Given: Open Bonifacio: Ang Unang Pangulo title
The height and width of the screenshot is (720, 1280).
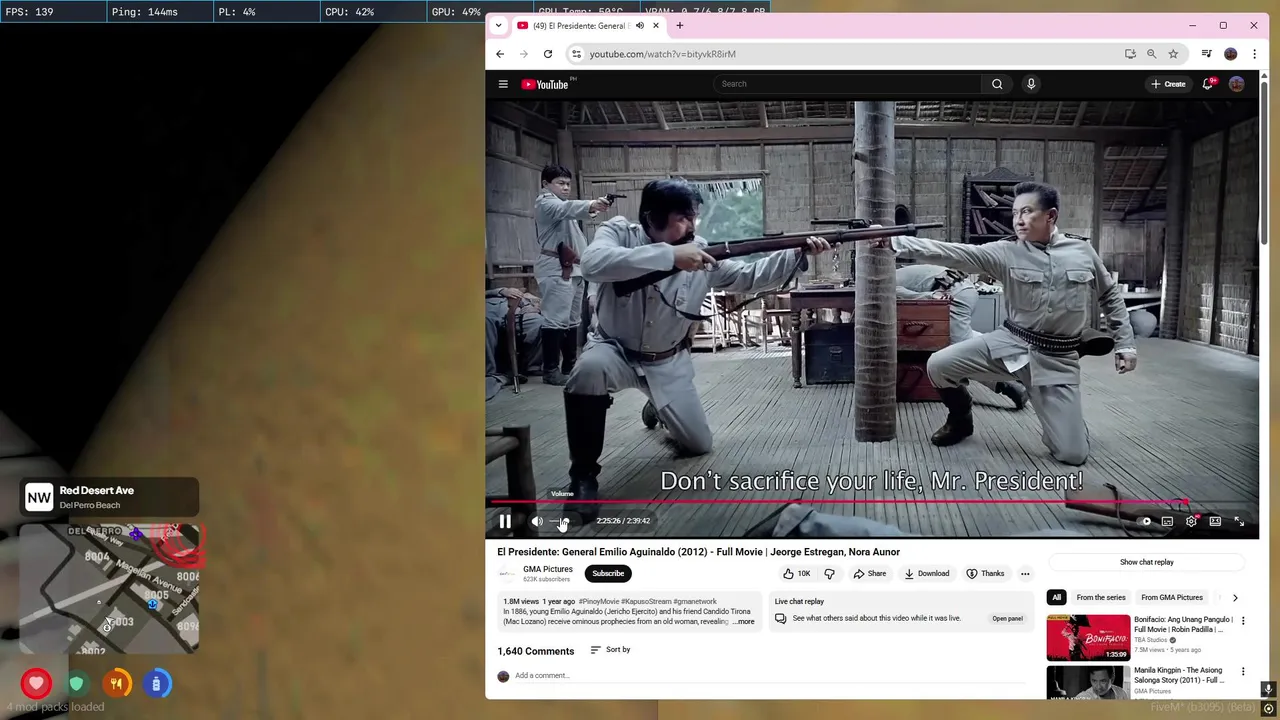Looking at the screenshot, I should (x=1184, y=625).
